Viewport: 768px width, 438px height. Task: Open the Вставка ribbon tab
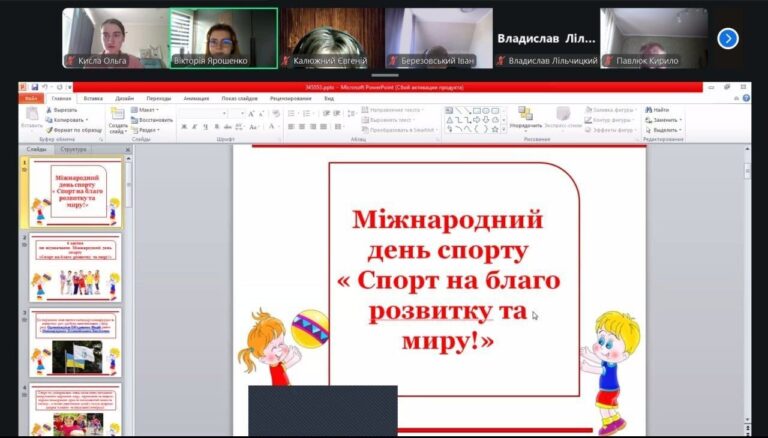point(93,99)
